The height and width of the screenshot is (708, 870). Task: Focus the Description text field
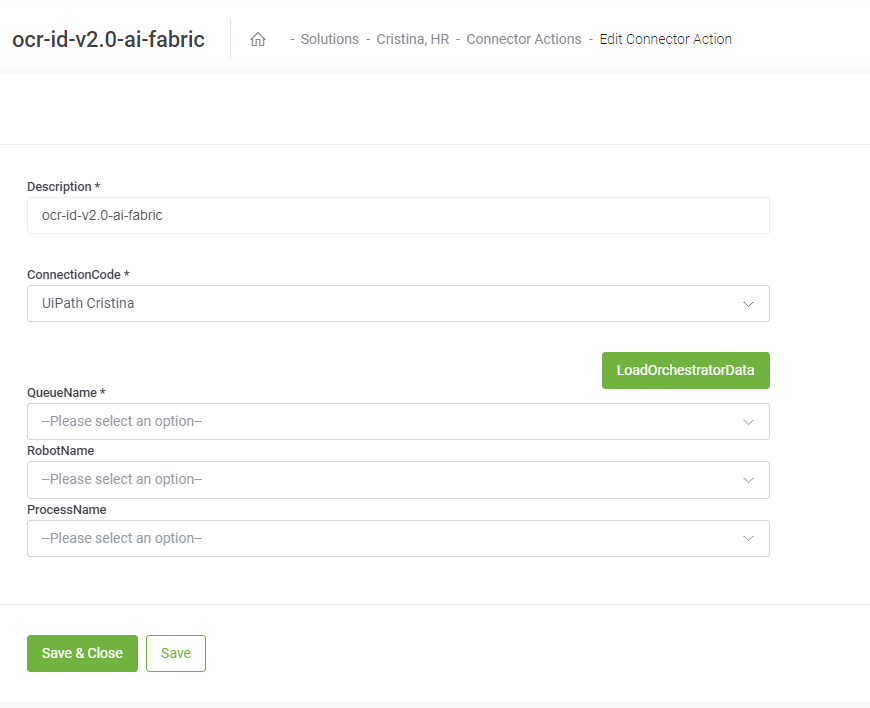[x=398, y=215]
